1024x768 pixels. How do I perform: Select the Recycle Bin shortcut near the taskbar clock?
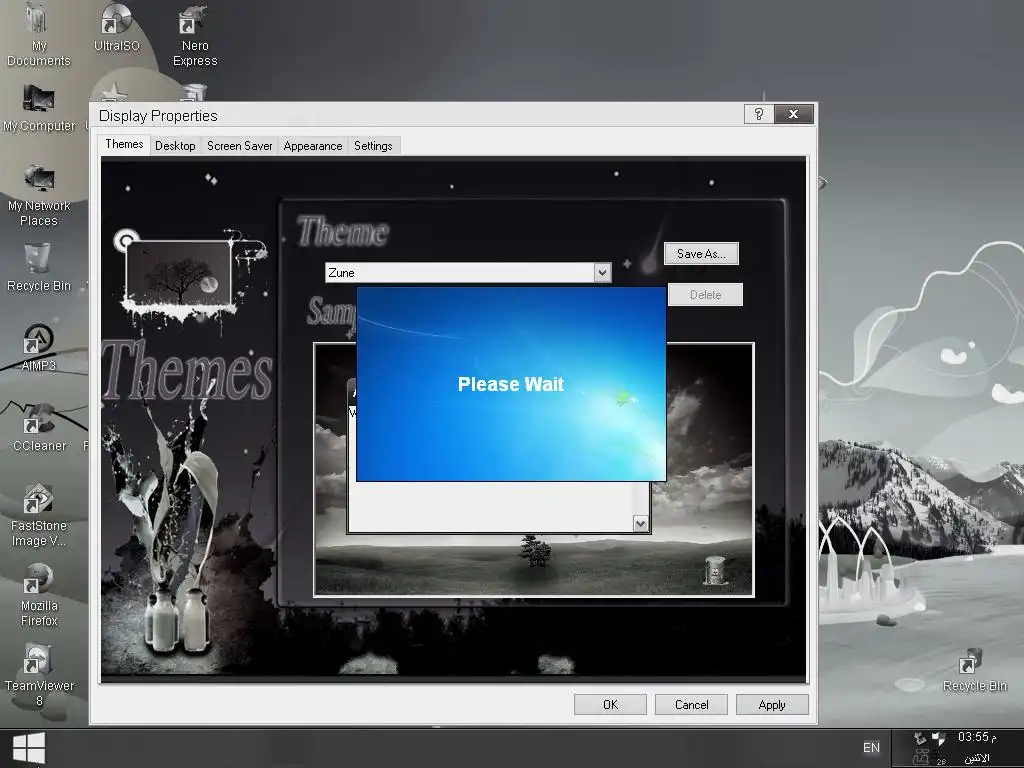974,669
